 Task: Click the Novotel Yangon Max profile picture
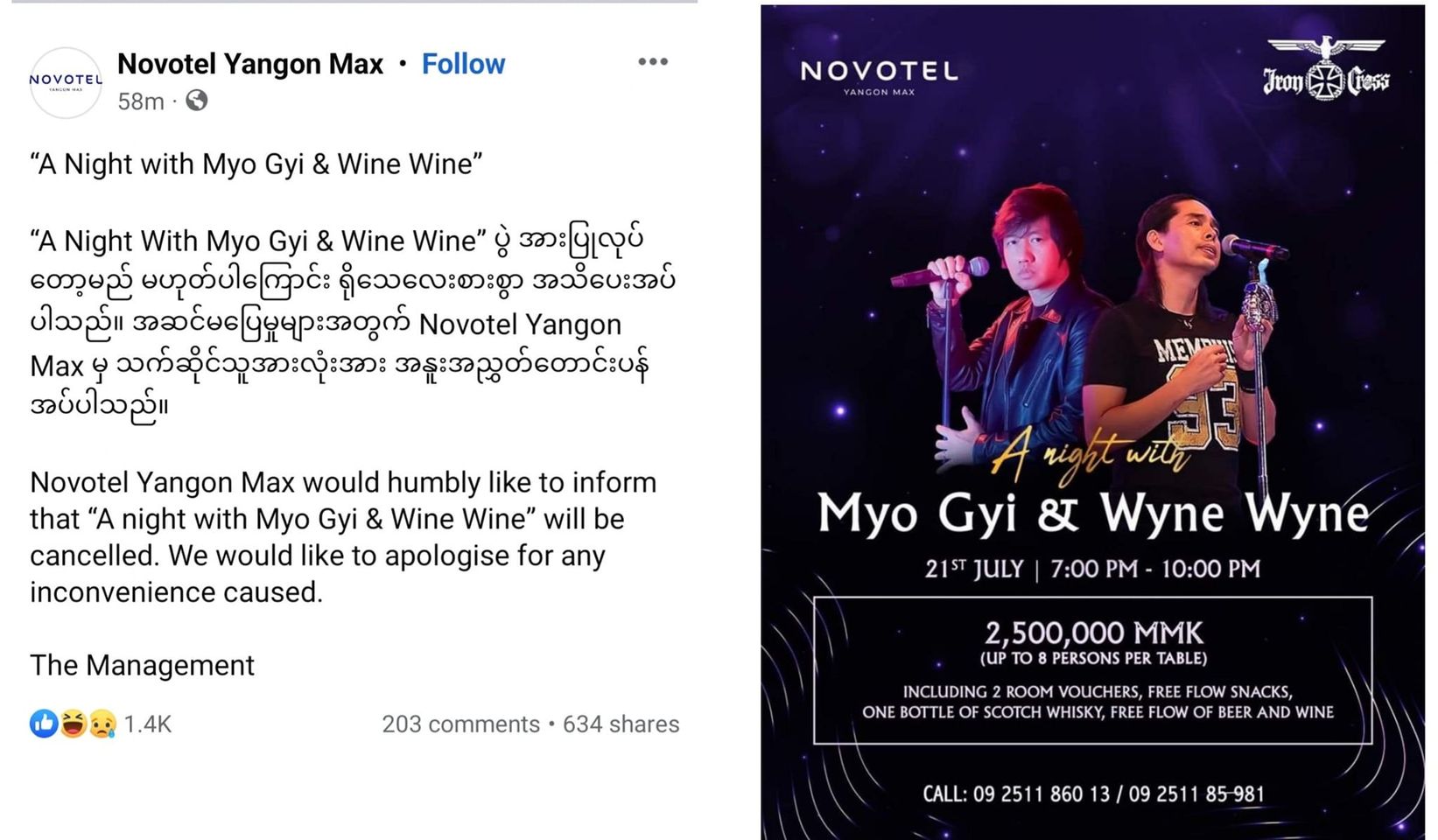click(x=66, y=82)
